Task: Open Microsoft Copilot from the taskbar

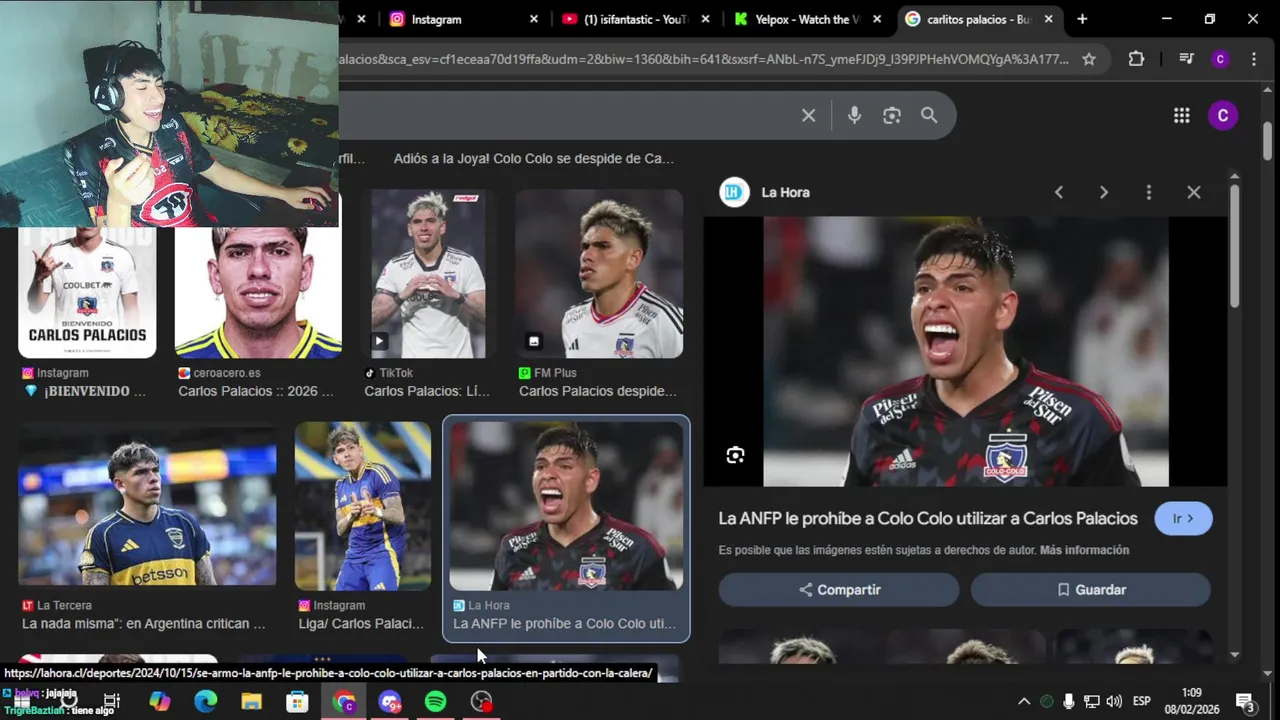Action: (x=160, y=702)
